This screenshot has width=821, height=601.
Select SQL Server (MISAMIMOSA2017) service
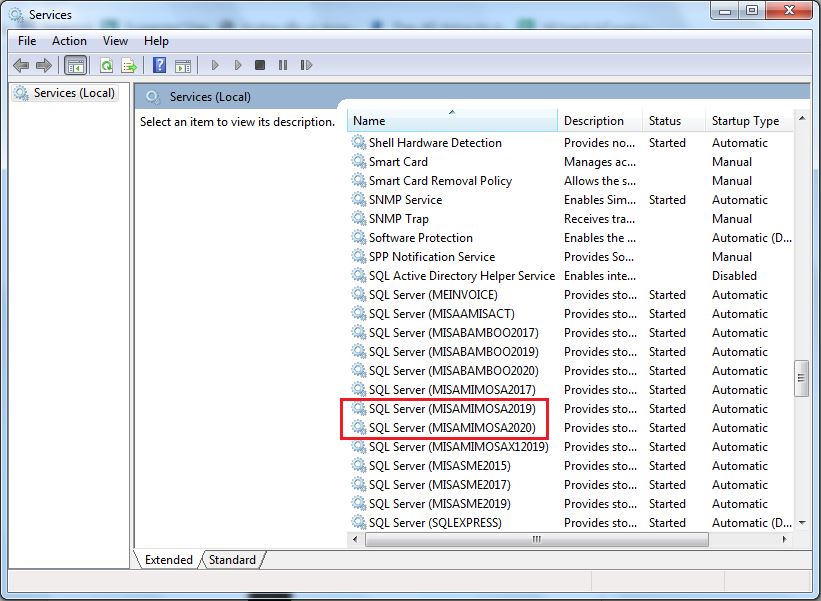pyautogui.click(x=571, y=389)
